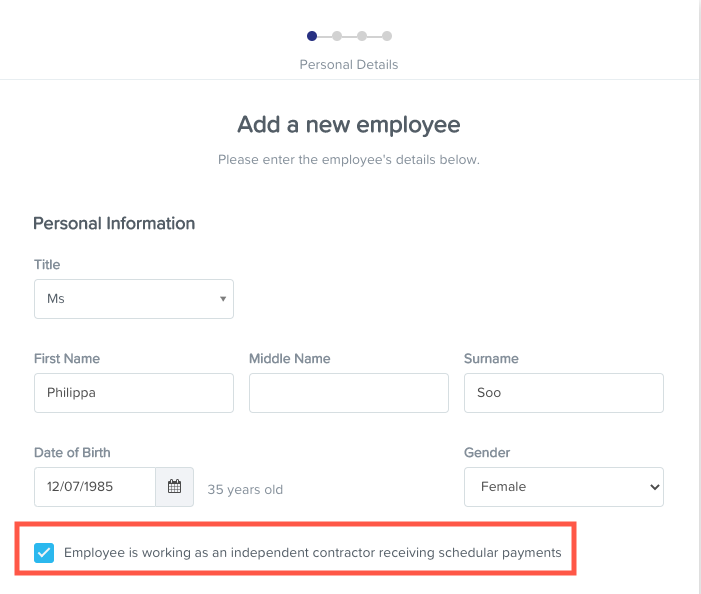Click the Middle Name field label

289,358
